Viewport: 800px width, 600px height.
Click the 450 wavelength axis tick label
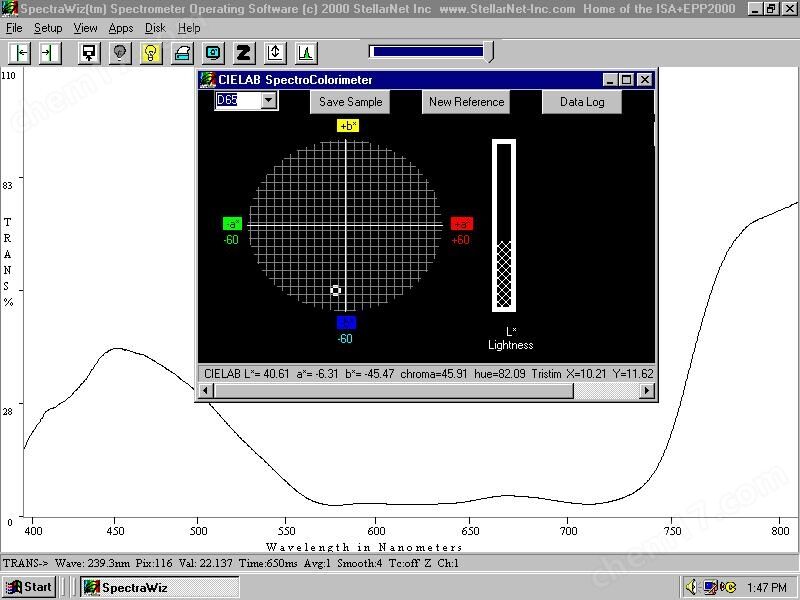(115, 531)
